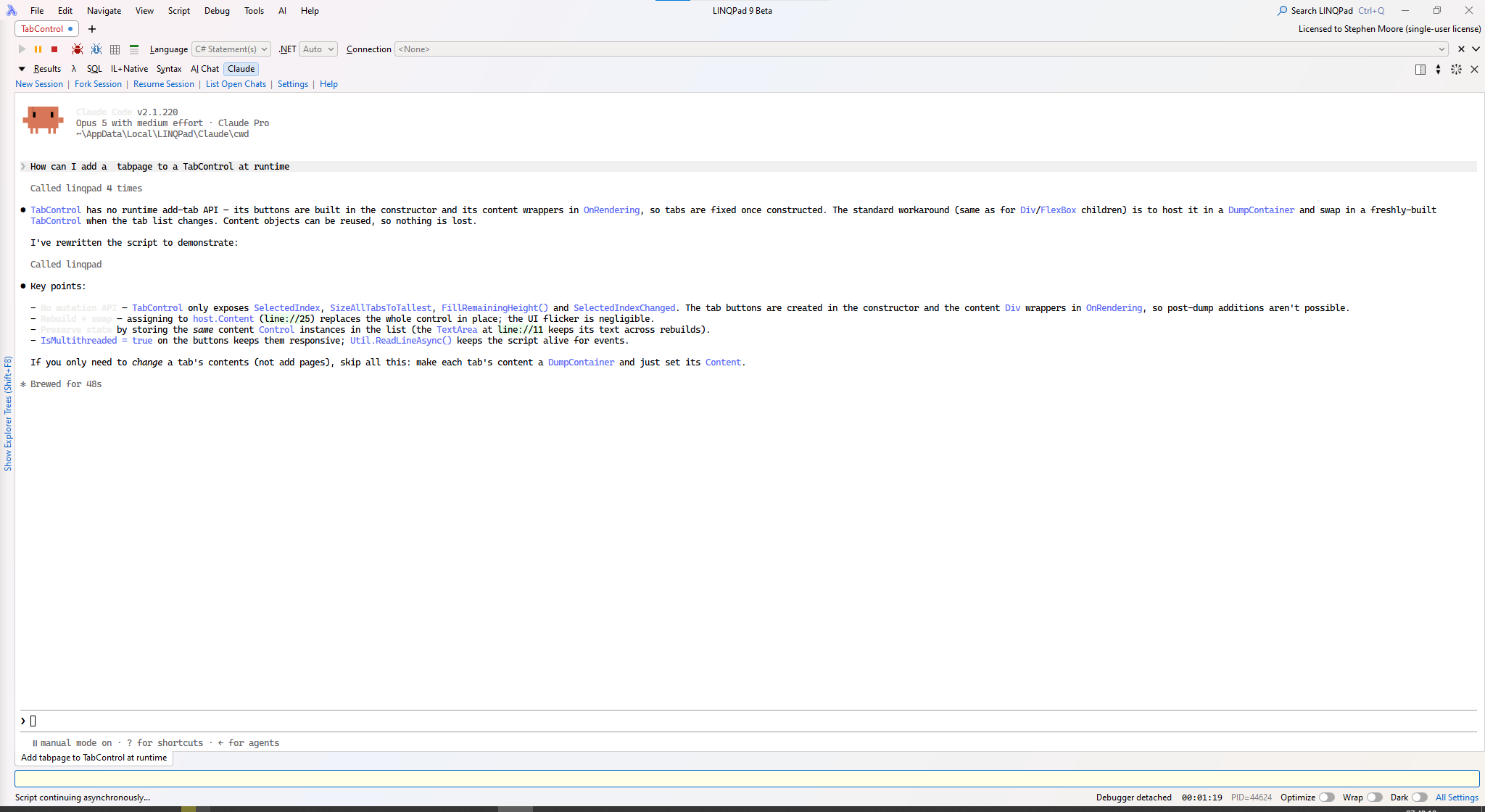Pause the running script
The height and width of the screenshot is (812, 1485).
38,49
